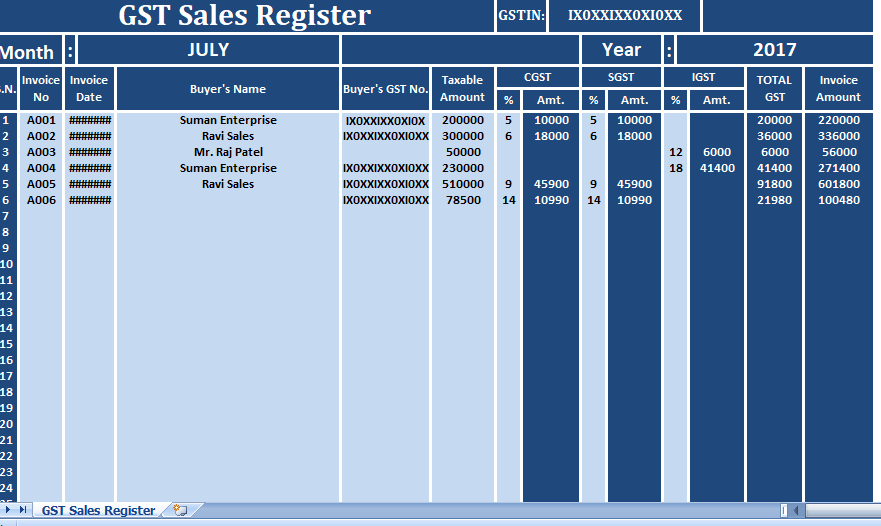Select taxable amount 50000

[x=462, y=152]
